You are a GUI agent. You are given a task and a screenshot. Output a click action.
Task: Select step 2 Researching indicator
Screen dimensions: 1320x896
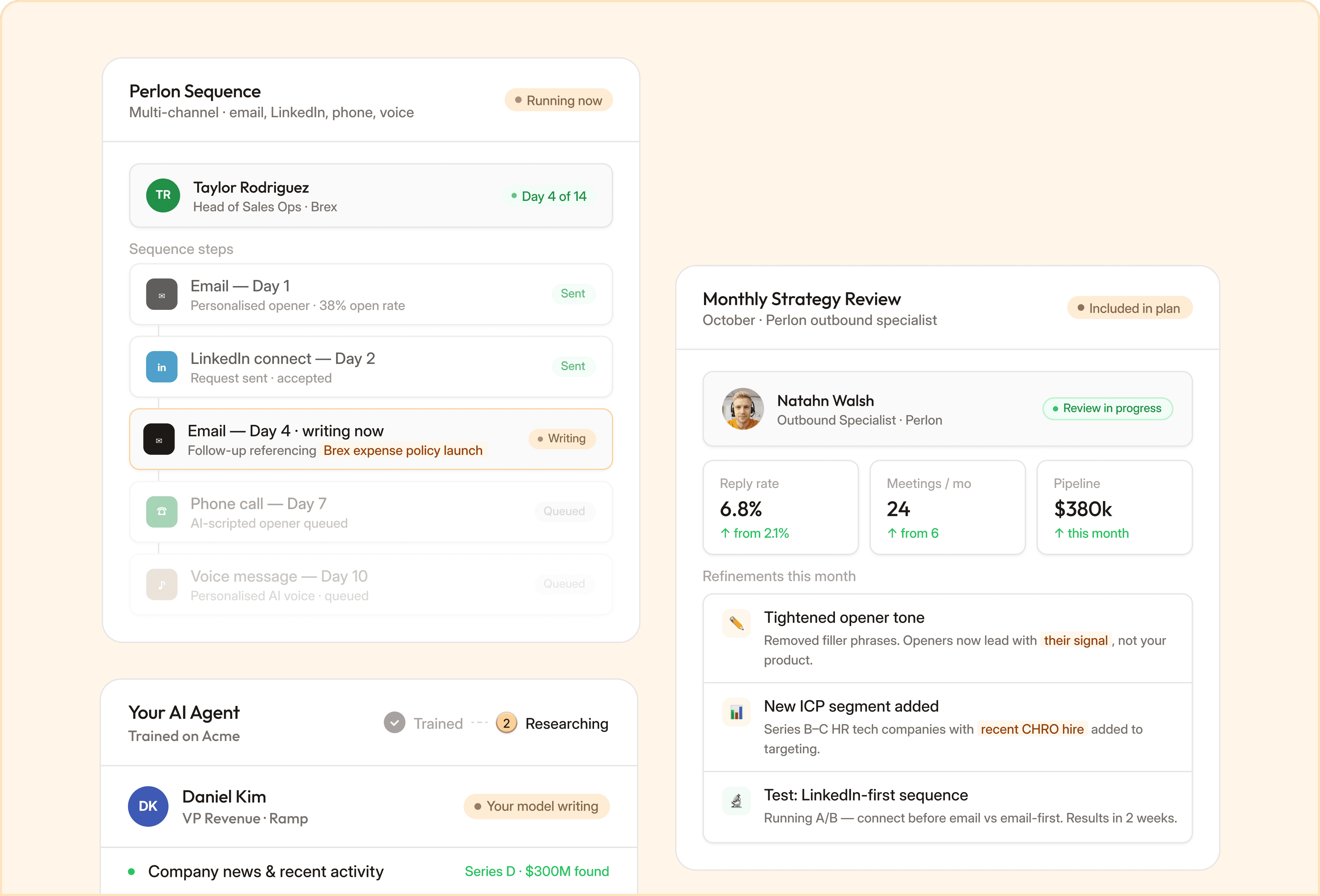tap(506, 723)
